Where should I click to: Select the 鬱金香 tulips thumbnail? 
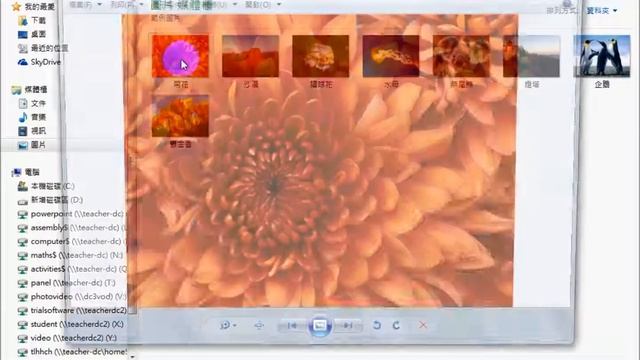[x=180, y=116]
